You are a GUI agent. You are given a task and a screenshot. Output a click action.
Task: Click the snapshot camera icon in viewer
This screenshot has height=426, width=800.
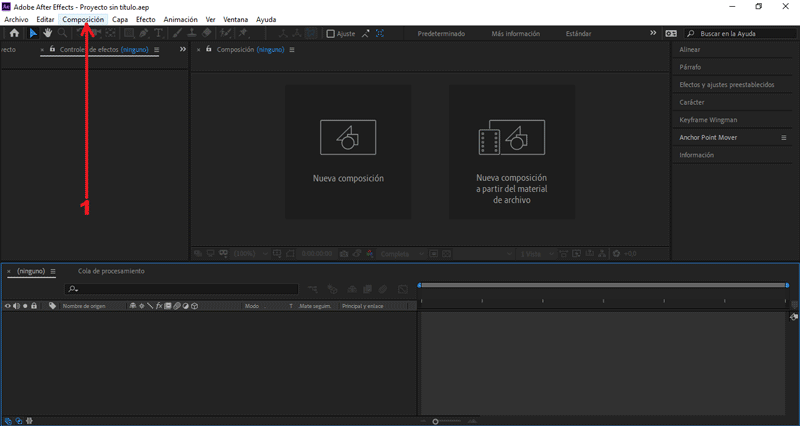[x=344, y=254]
